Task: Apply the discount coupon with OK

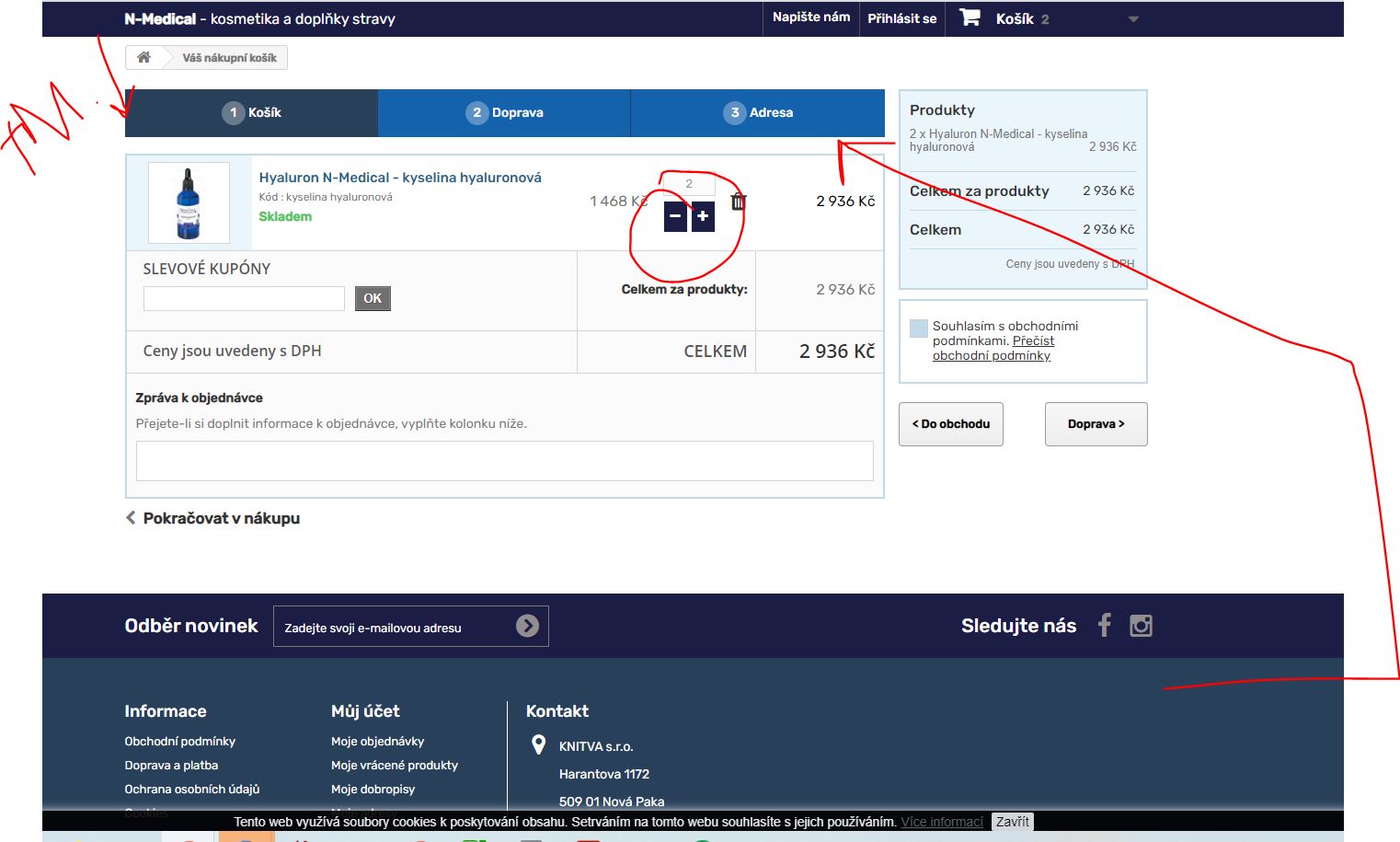Action: point(373,298)
